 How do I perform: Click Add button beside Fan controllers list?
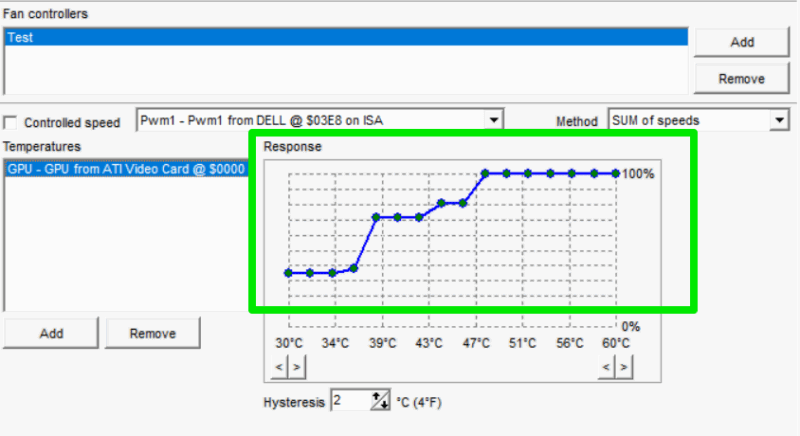741,42
